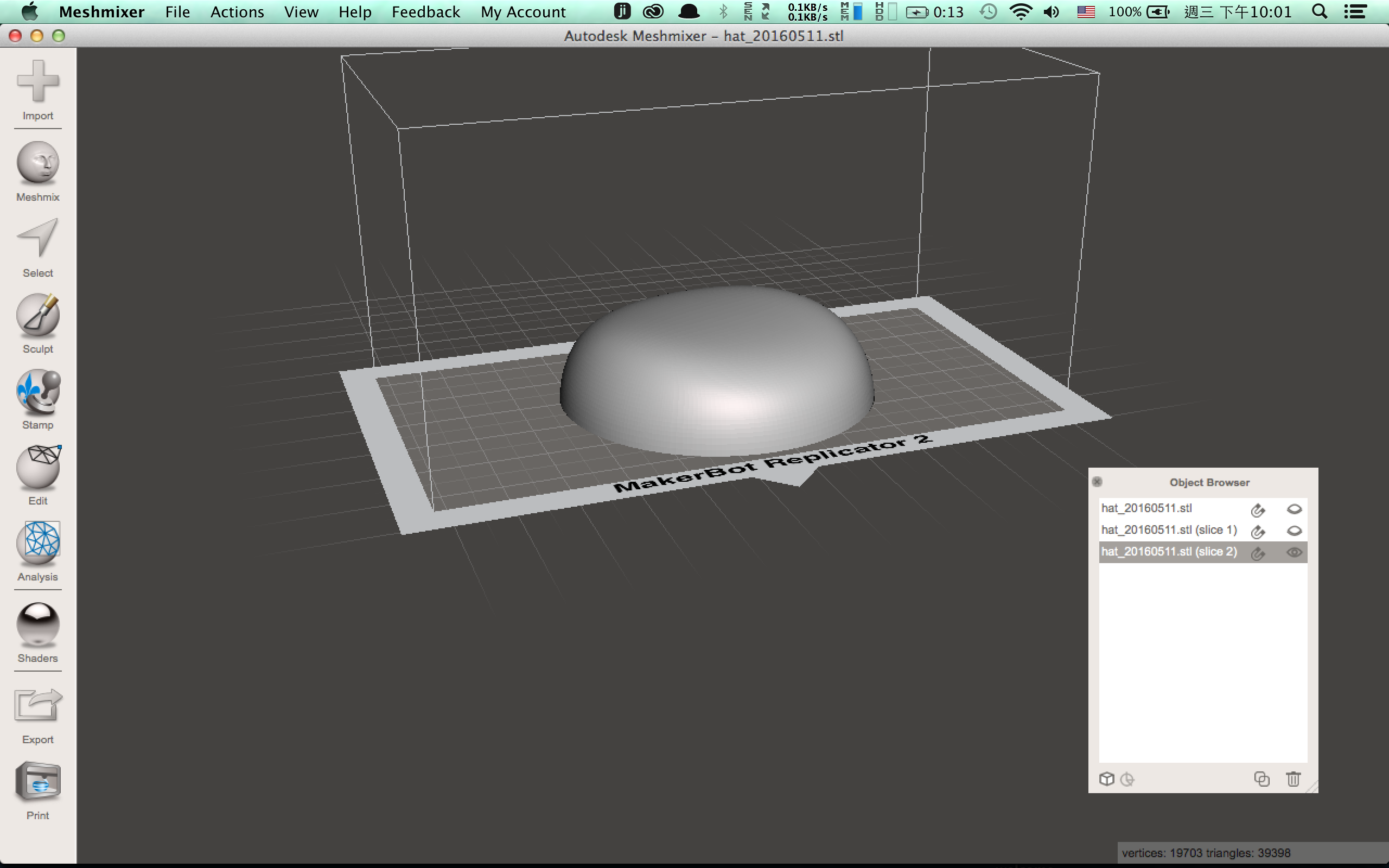Viewport: 1389px width, 868px height.
Task: Open the Actions menu
Action: pyautogui.click(x=237, y=12)
